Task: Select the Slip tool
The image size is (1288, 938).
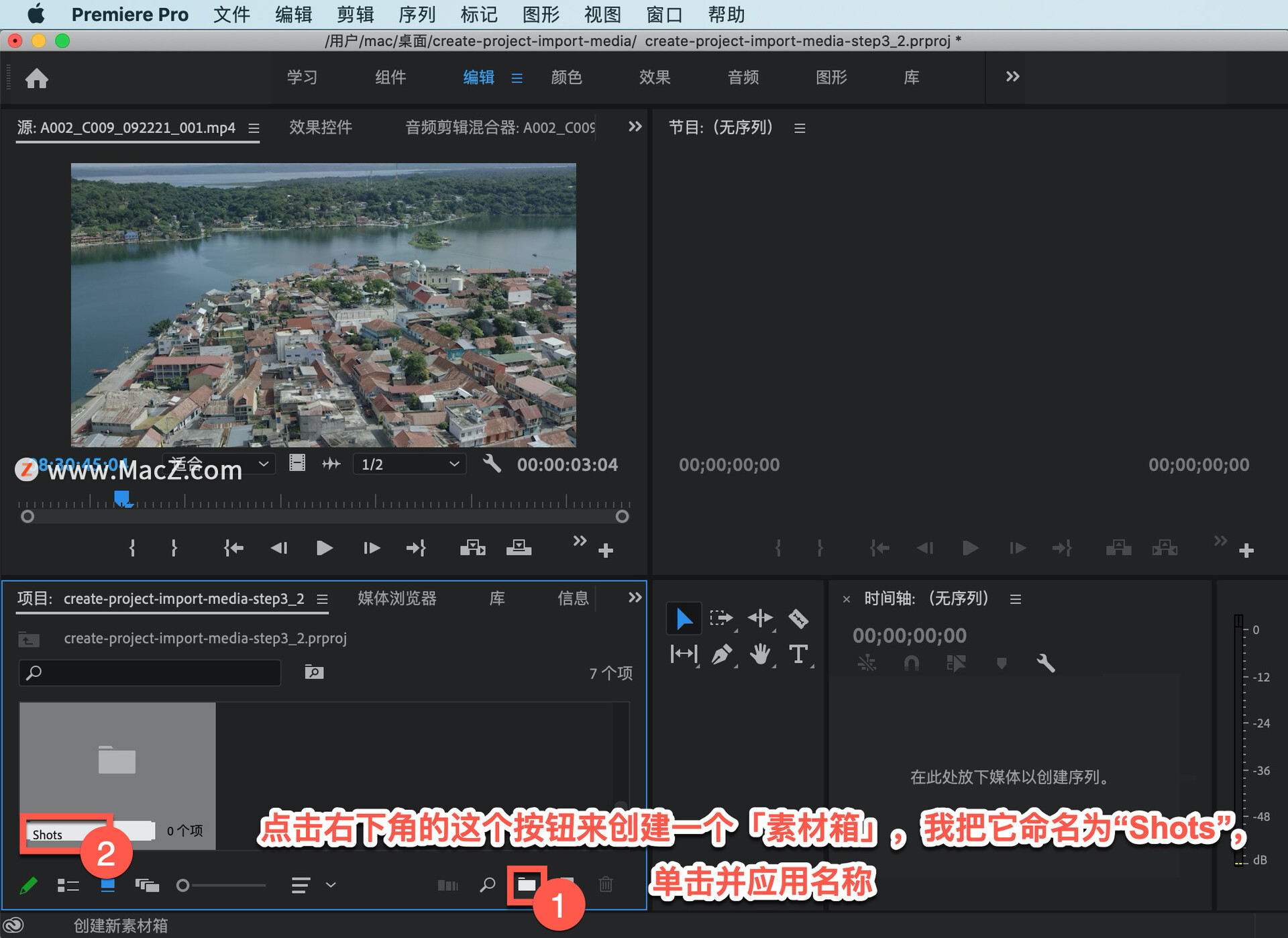Action: click(684, 654)
